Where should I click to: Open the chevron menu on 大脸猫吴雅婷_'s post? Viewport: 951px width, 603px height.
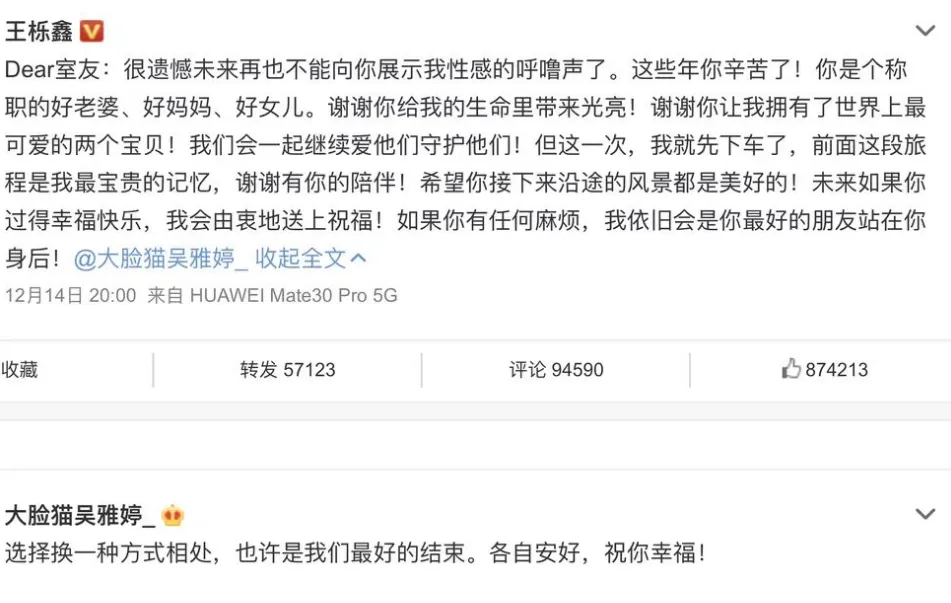click(925, 514)
